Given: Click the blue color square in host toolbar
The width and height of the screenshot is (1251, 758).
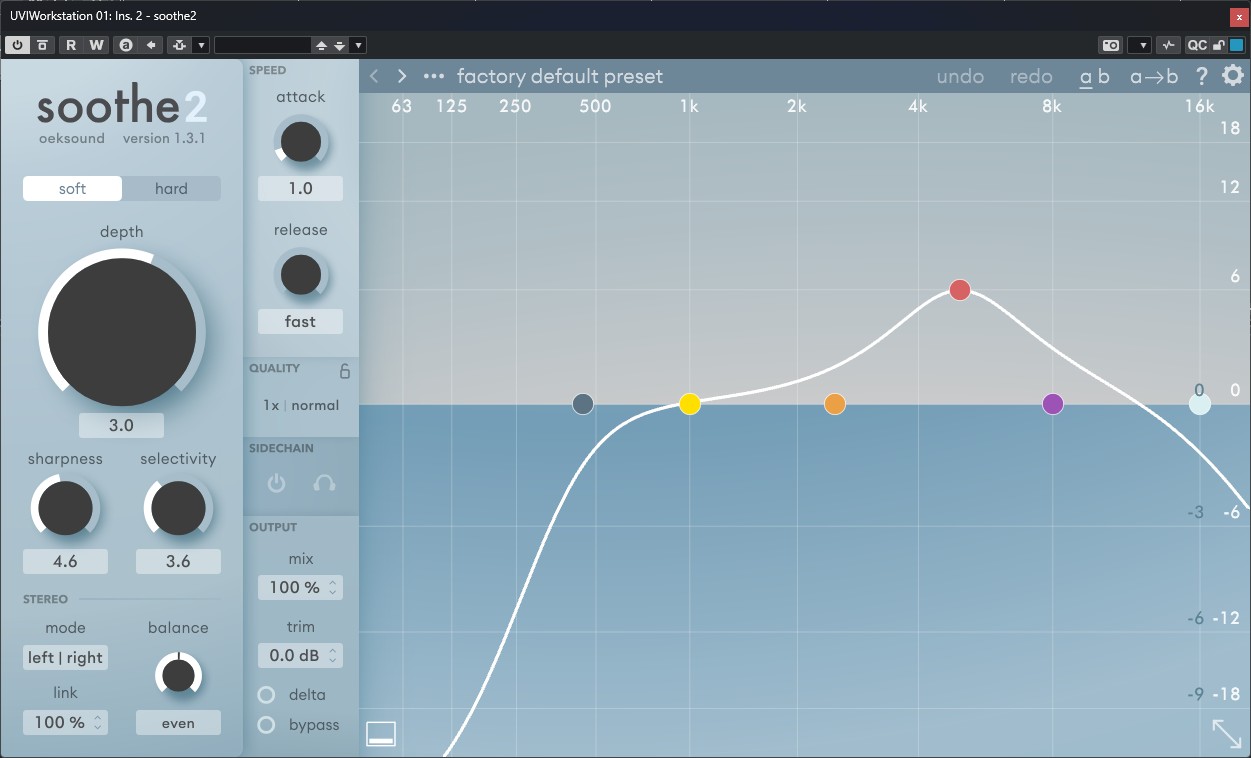Looking at the screenshot, I should (x=1237, y=45).
